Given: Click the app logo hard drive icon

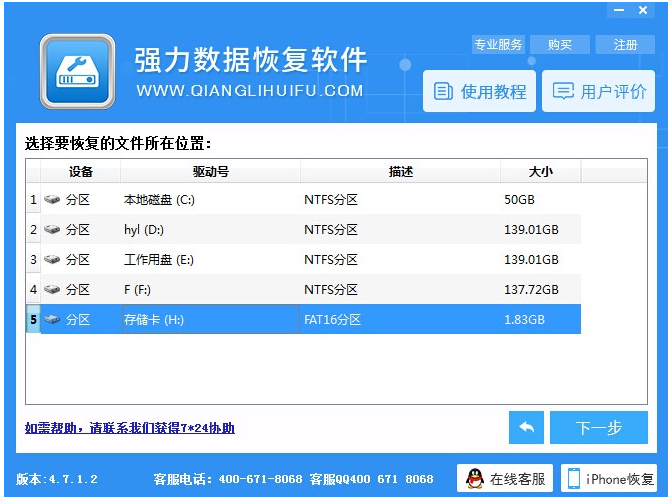Looking at the screenshot, I should (x=77, y=71).
